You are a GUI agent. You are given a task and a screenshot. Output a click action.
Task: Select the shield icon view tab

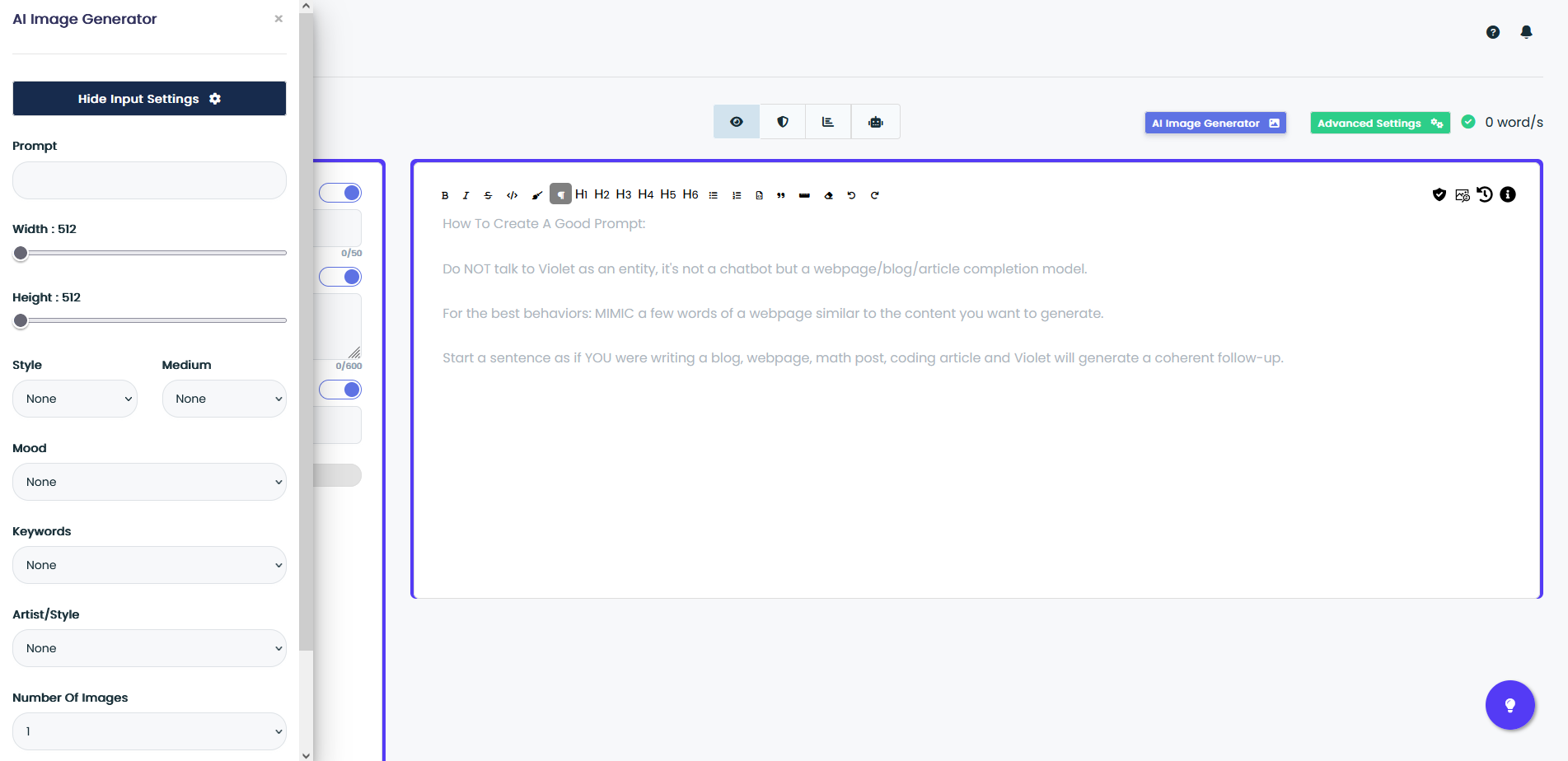(781, 121)
